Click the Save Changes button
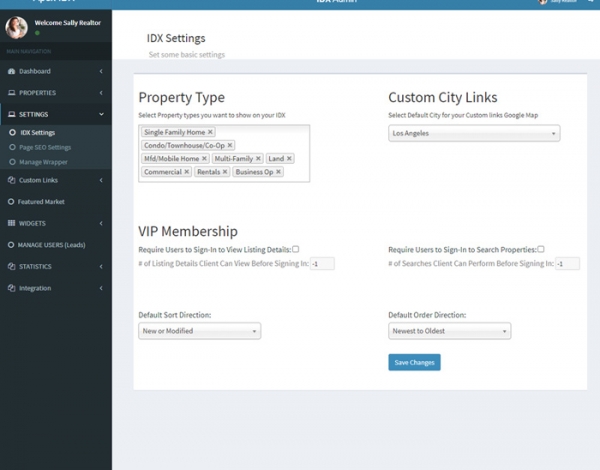 (x=414, y=362)
